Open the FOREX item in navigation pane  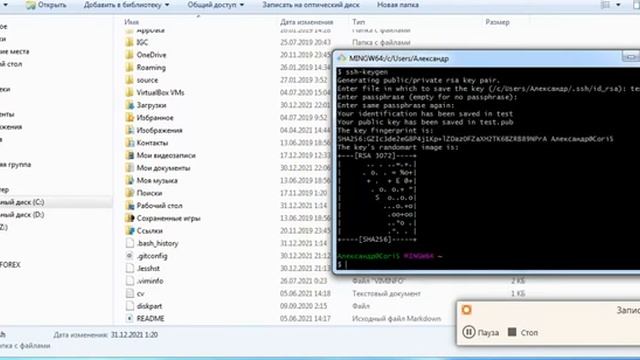point(10,265)
